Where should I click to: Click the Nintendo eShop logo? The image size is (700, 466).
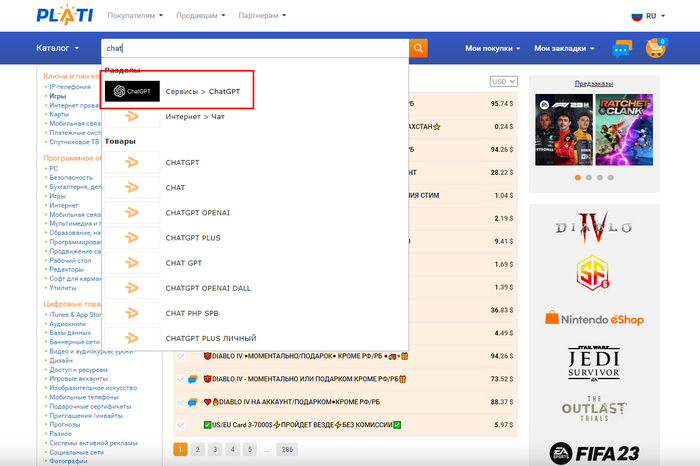[x=594, y=319]
